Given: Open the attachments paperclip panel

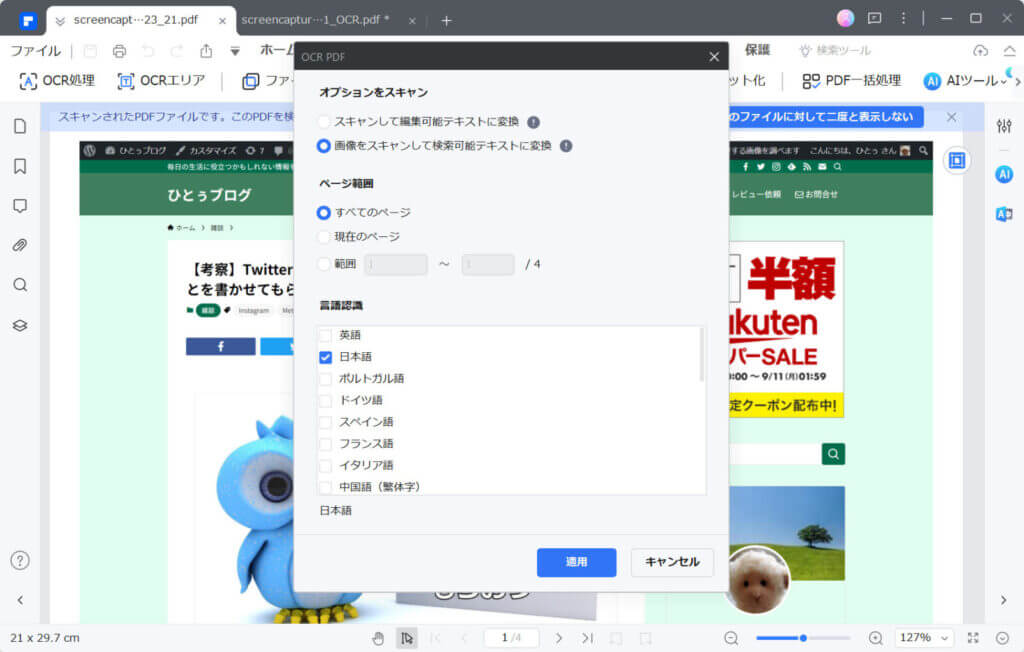Looking at the screenshot, I should pos(20,246).
